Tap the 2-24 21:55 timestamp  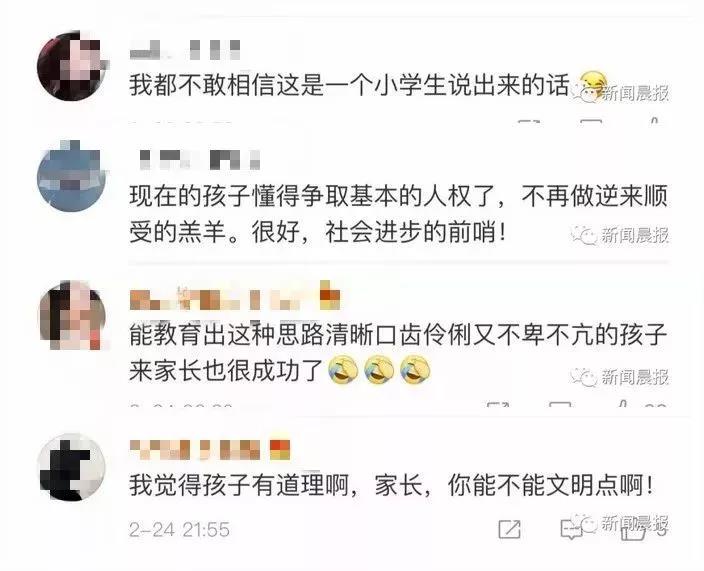[179, 530]
